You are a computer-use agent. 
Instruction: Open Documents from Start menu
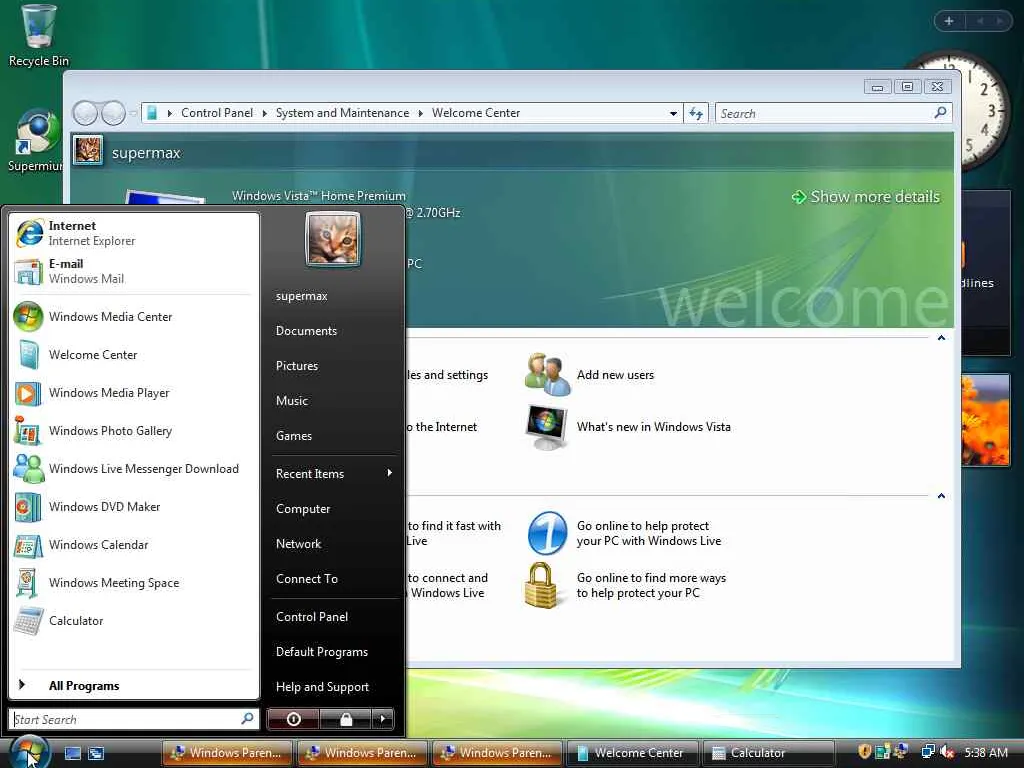coord(333,330)
